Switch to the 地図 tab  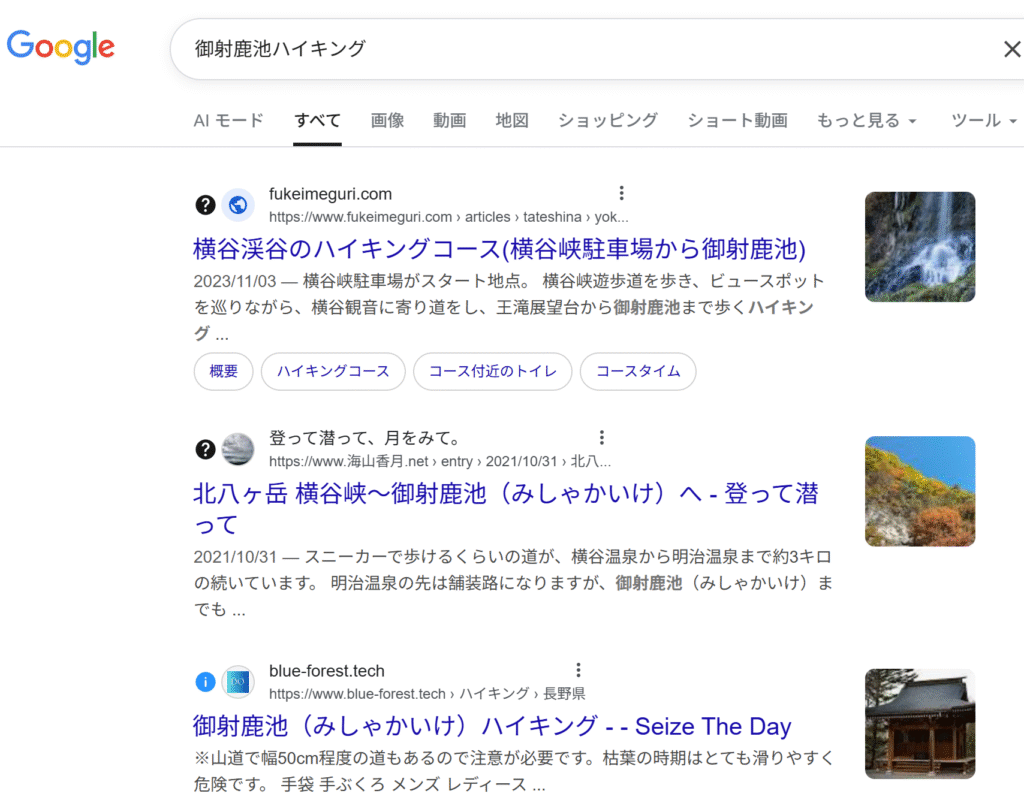point(512,121)
